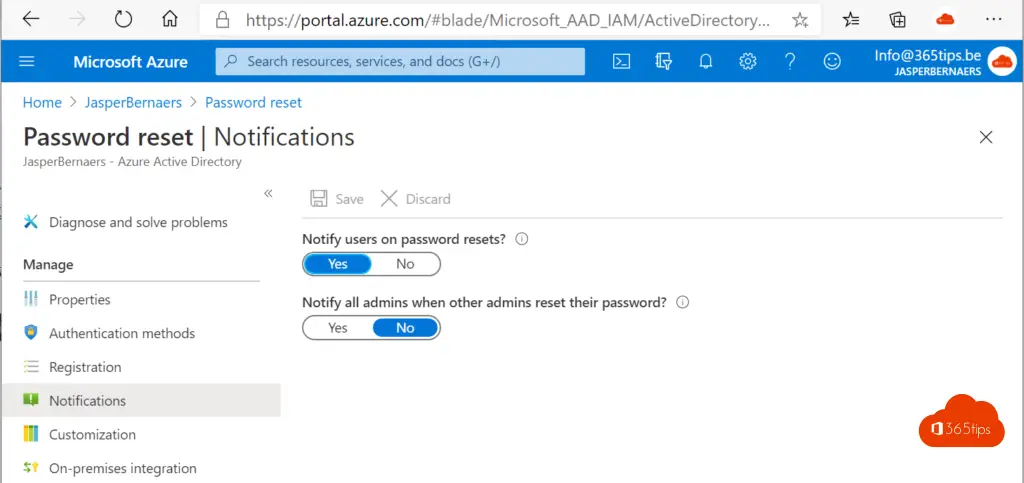
Task: Click the Azure search resources box
Action: click(x=400, y=61)
